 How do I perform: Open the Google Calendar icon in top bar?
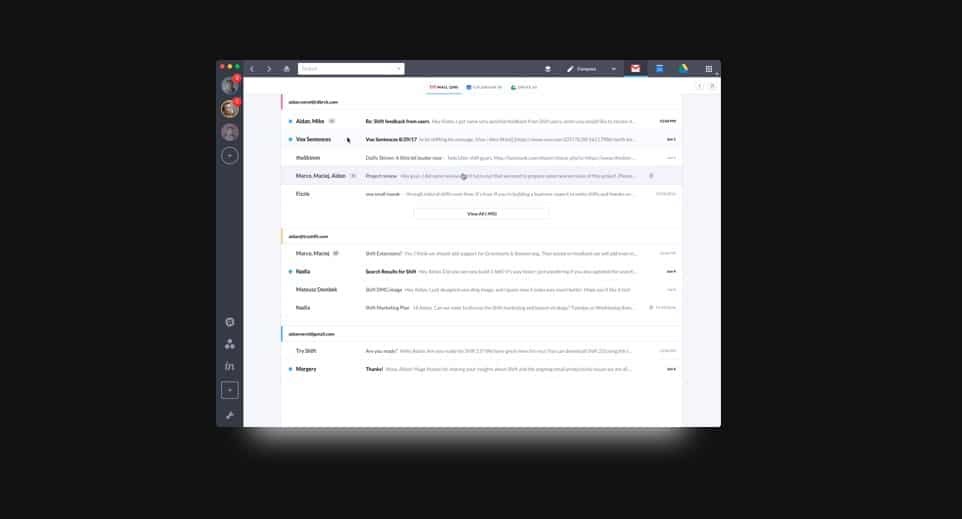[660, 69]
